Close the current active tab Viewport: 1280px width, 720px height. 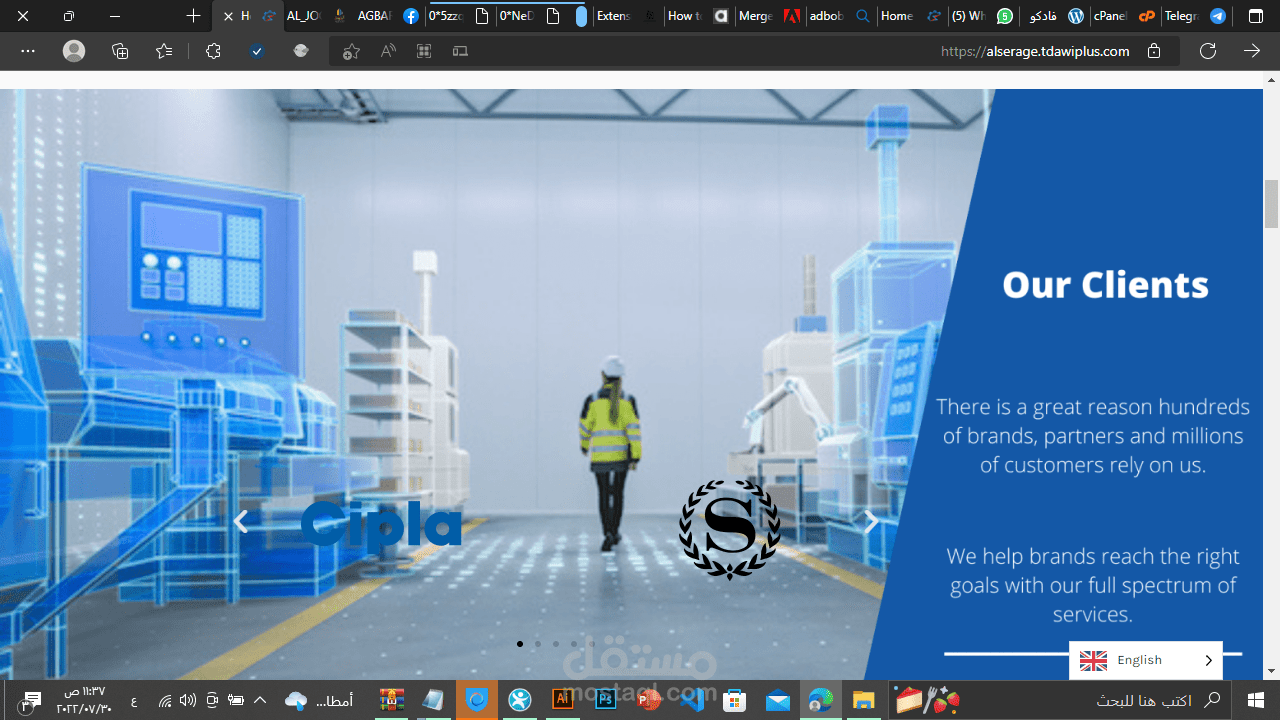pyautogui.click(x=228, y=16)
